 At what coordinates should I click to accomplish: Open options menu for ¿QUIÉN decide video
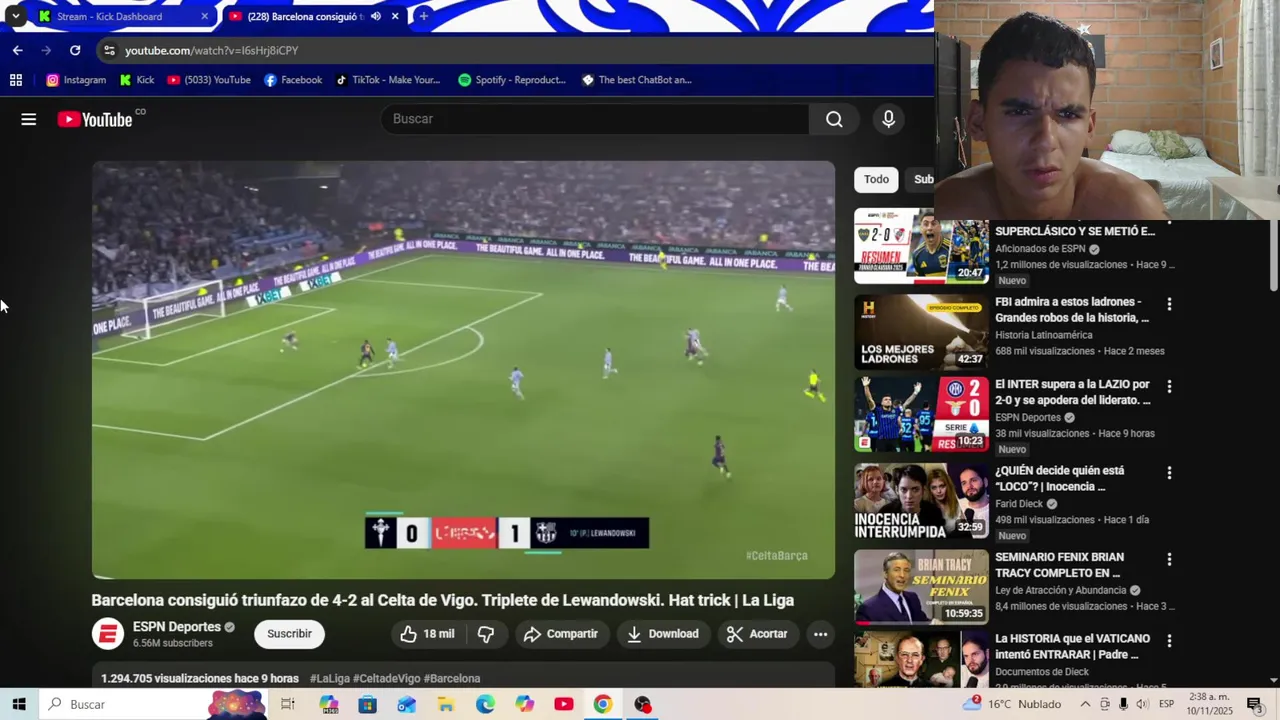(x=1169, y=473)
